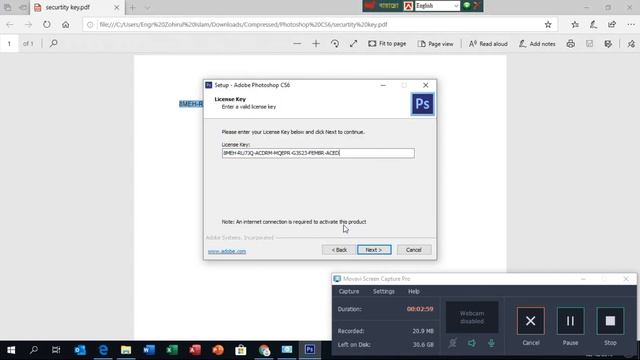The image size is (640, 360).
Task: Launch Word from taskbar
Action: (149, 350)
